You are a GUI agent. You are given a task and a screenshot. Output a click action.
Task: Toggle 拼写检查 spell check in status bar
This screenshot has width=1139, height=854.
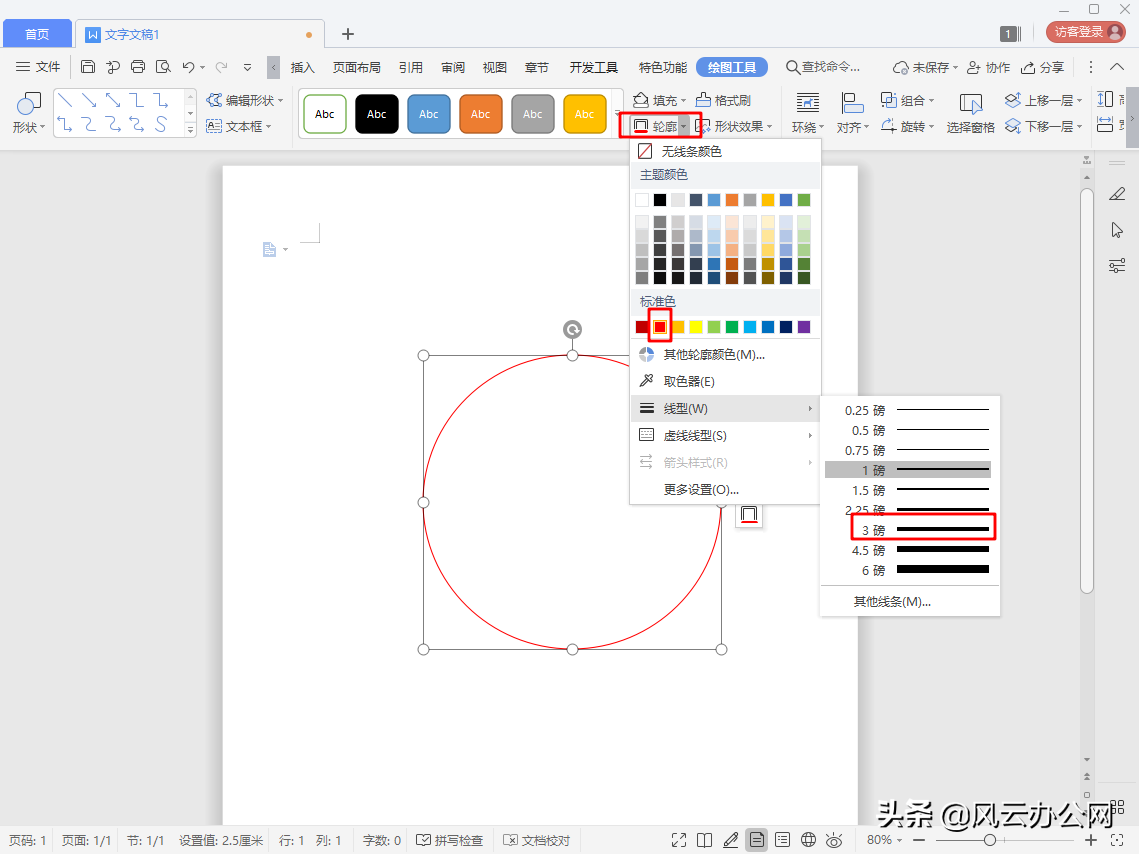[x=450, y=840]
